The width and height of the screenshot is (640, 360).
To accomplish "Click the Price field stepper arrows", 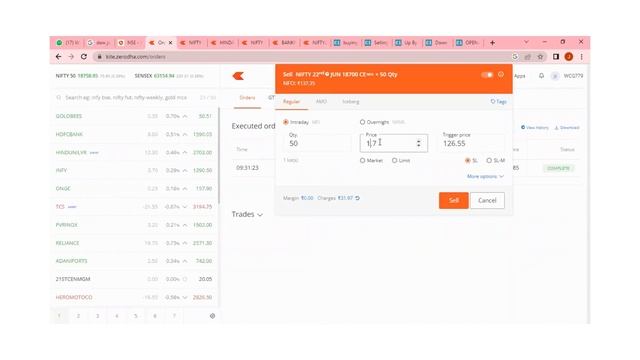I will pos(418,143).
